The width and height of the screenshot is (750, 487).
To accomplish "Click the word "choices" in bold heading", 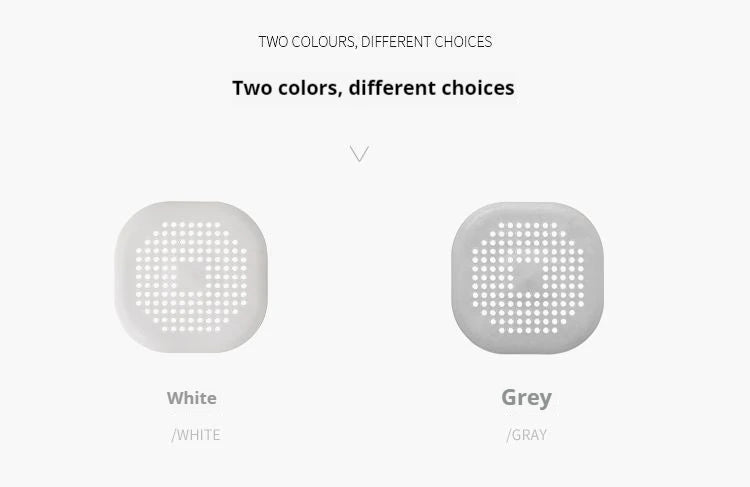I will pyautogui.click(x=475, y=88).
